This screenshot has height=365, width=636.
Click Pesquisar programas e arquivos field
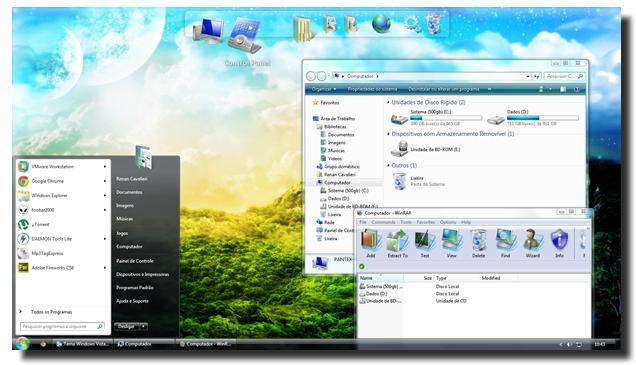[x=62, y=326]
